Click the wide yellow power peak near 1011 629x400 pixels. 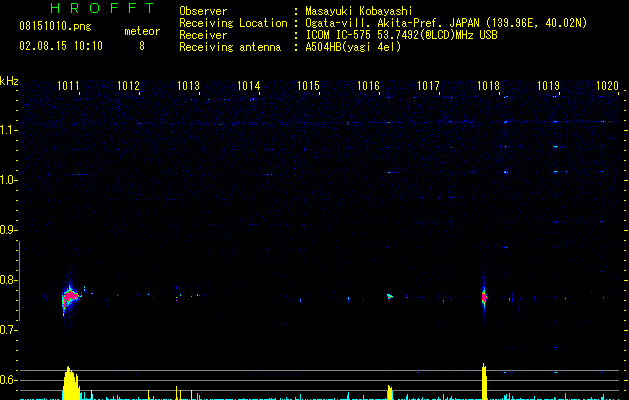click(71, 383)
